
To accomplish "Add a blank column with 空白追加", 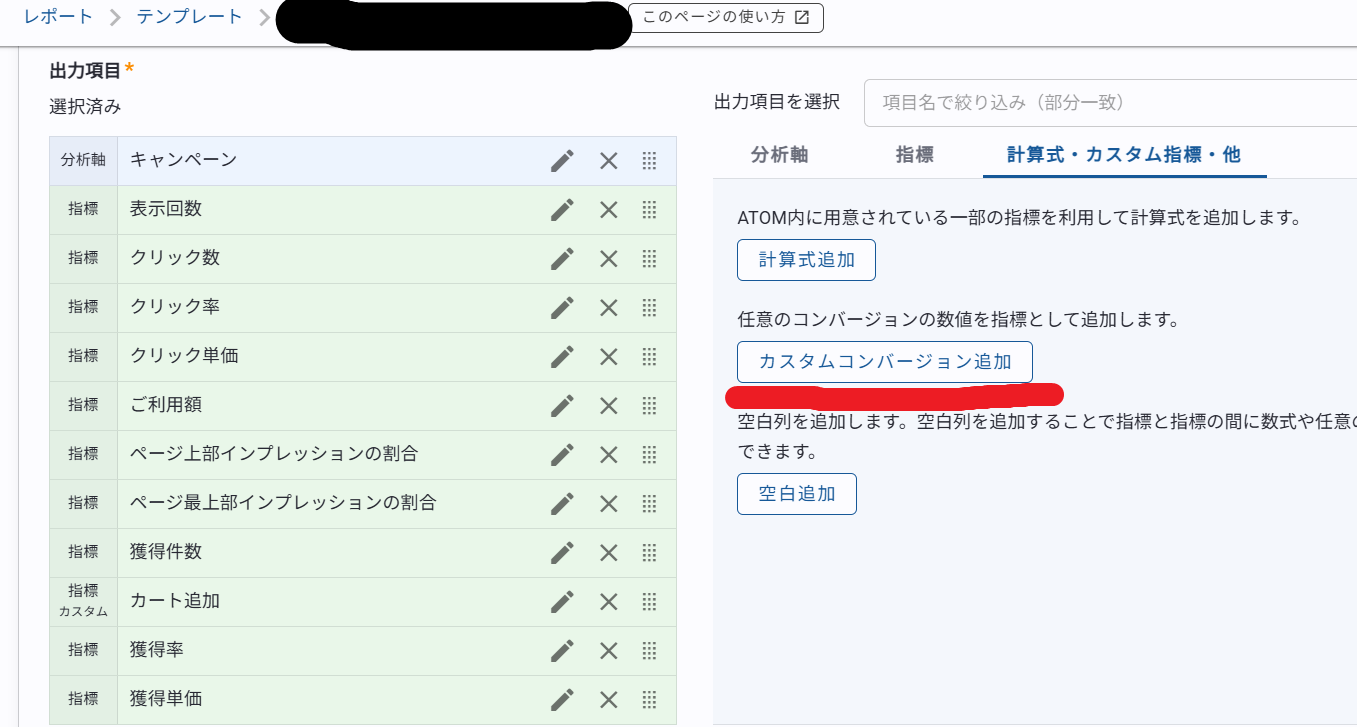I will (x=796, y=494).
